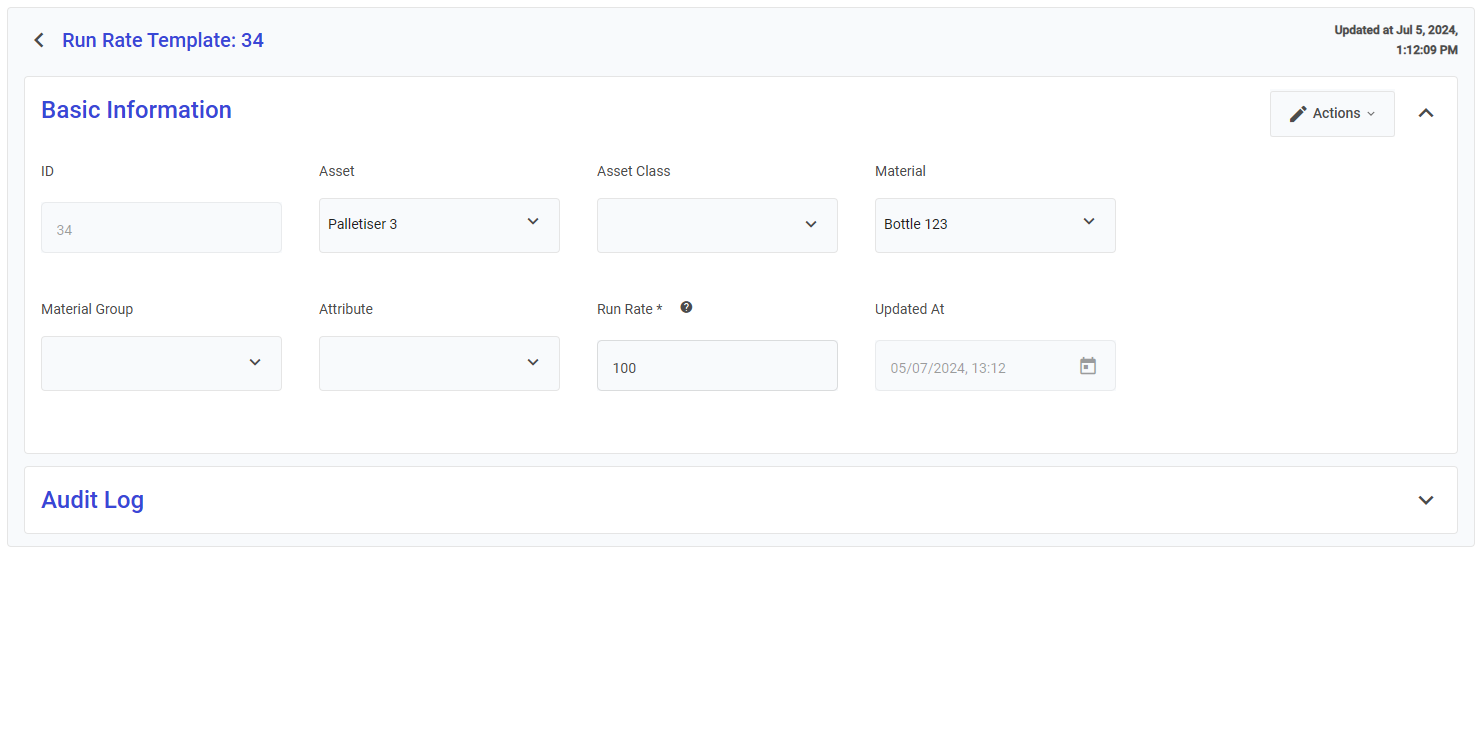Click the pencil icon in the Actions button
1483x752 pixels.
(1298, 114)
